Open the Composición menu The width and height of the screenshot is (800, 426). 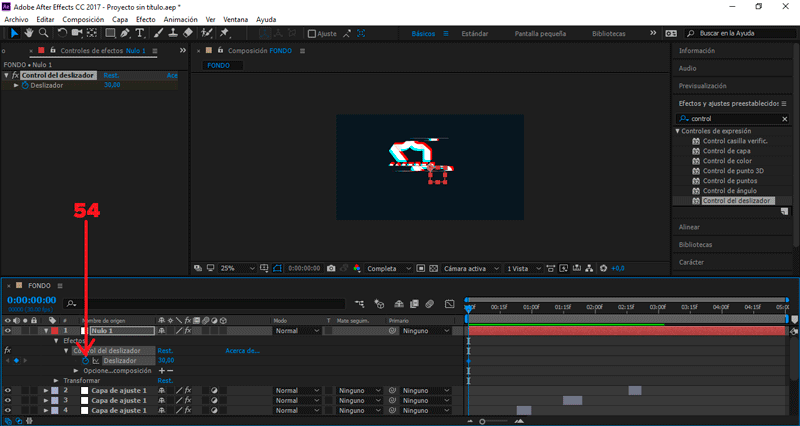point(83,19)
